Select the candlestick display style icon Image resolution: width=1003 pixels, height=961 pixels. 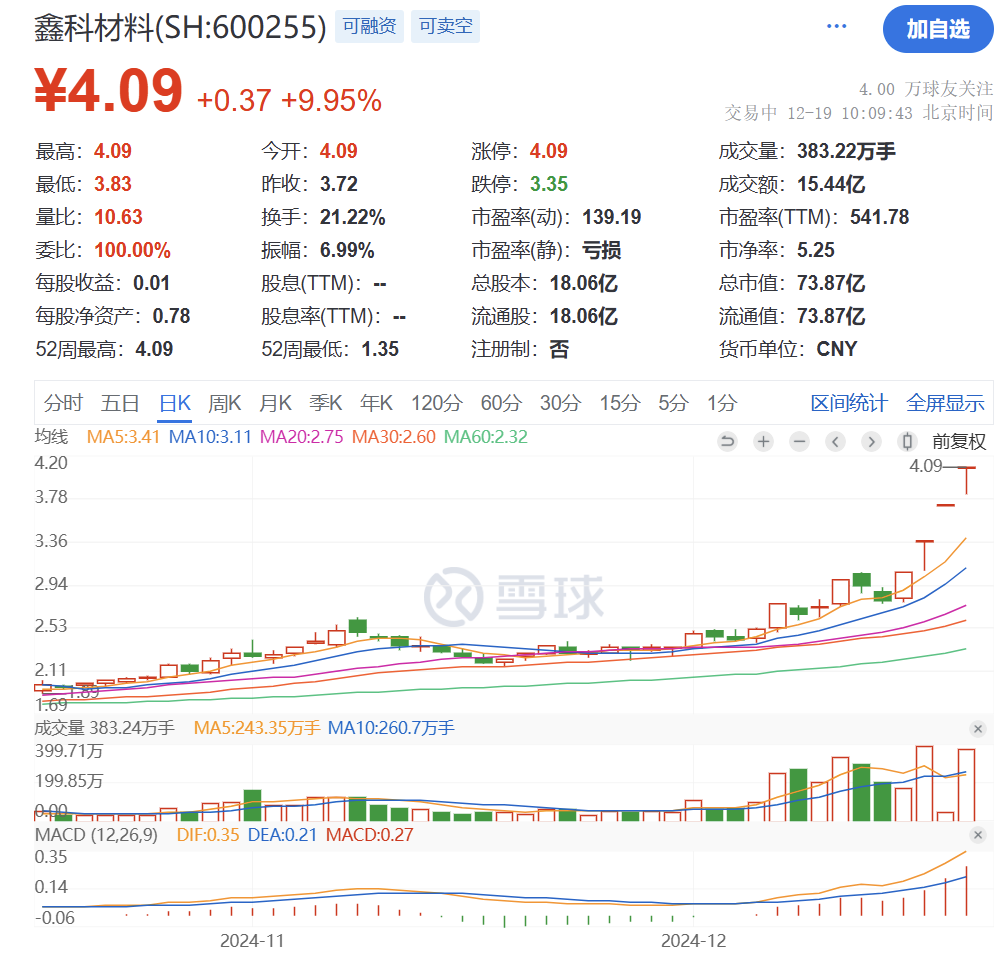click(x=907, y=441)
